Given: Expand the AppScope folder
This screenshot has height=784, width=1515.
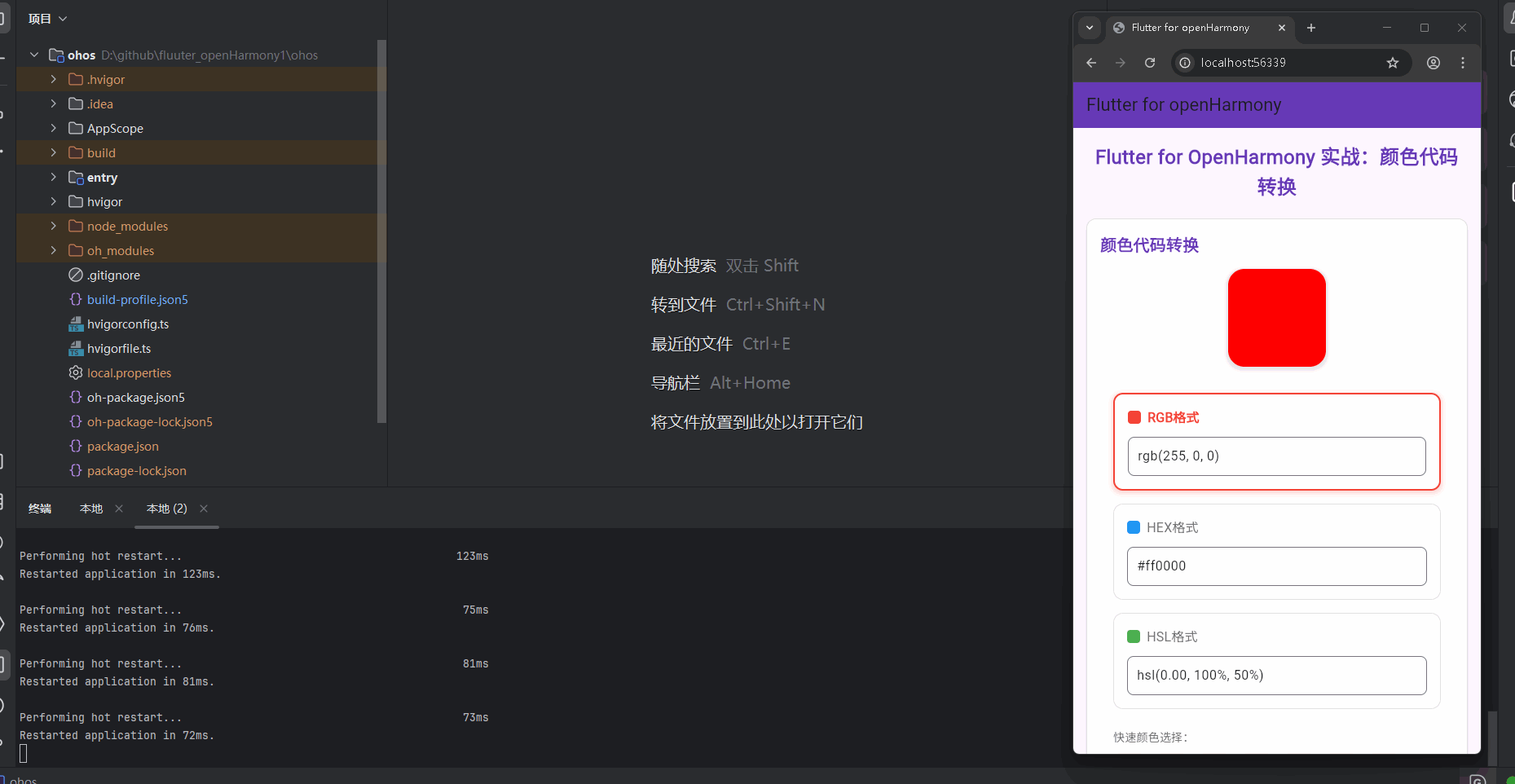Looking at the screenshot, I should (x=54, y=128).
